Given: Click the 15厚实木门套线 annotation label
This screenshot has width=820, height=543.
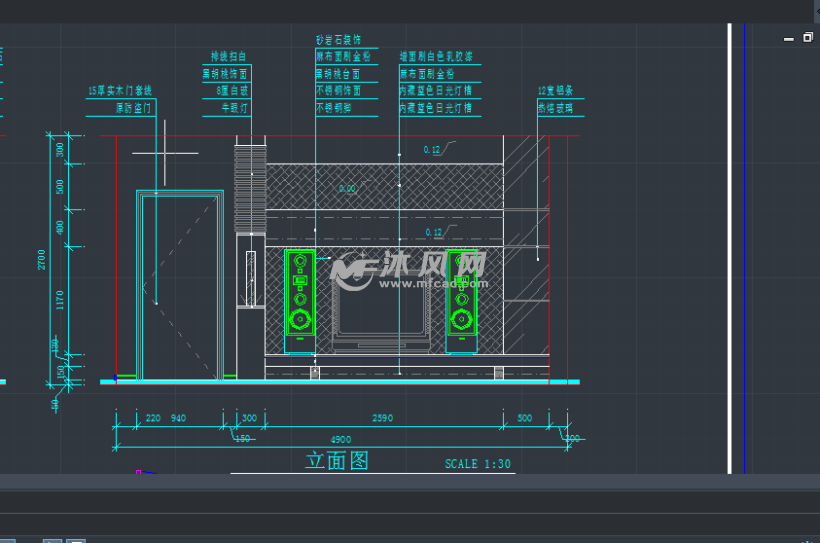Looking at the screenshot, I should [119, 91].
